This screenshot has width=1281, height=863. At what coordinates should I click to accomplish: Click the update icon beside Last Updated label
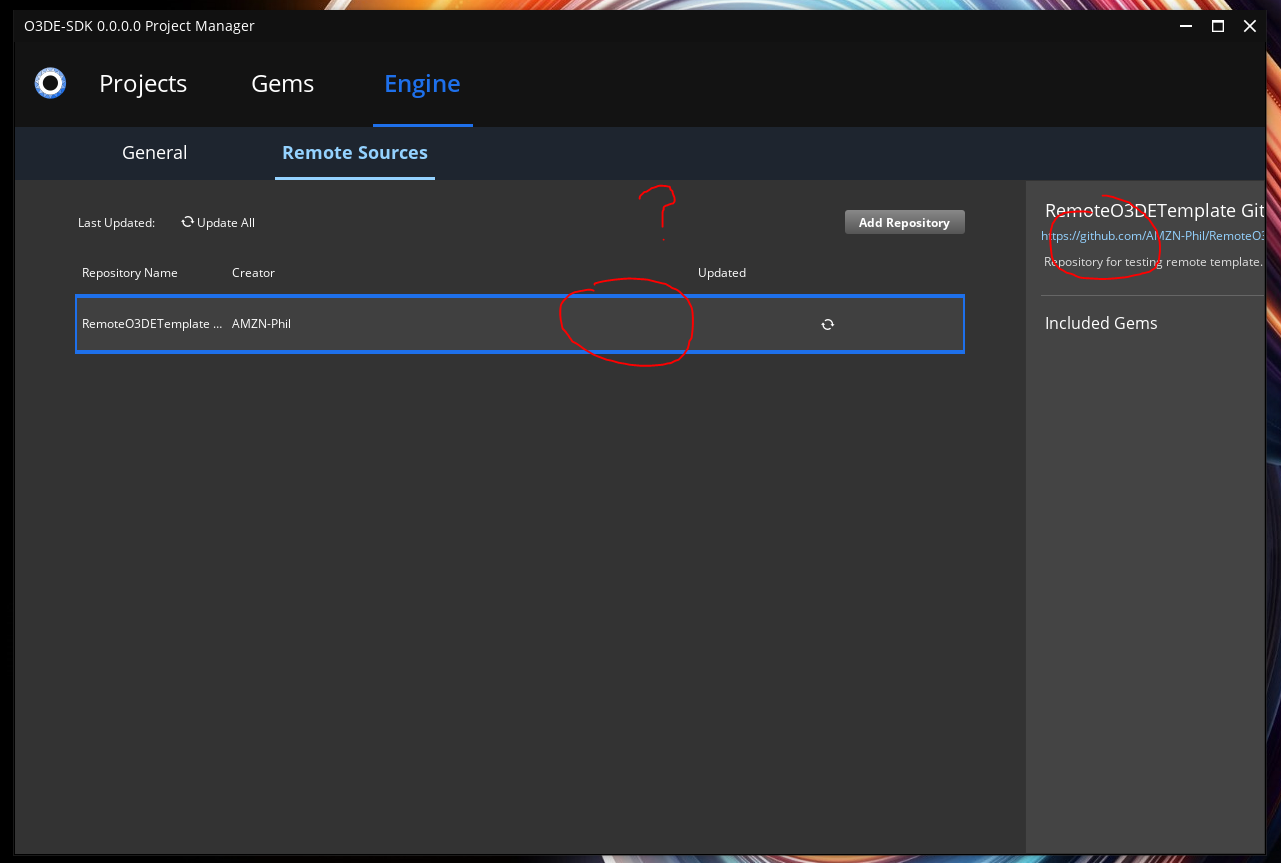pyautogui.click(x=187, y=222)
